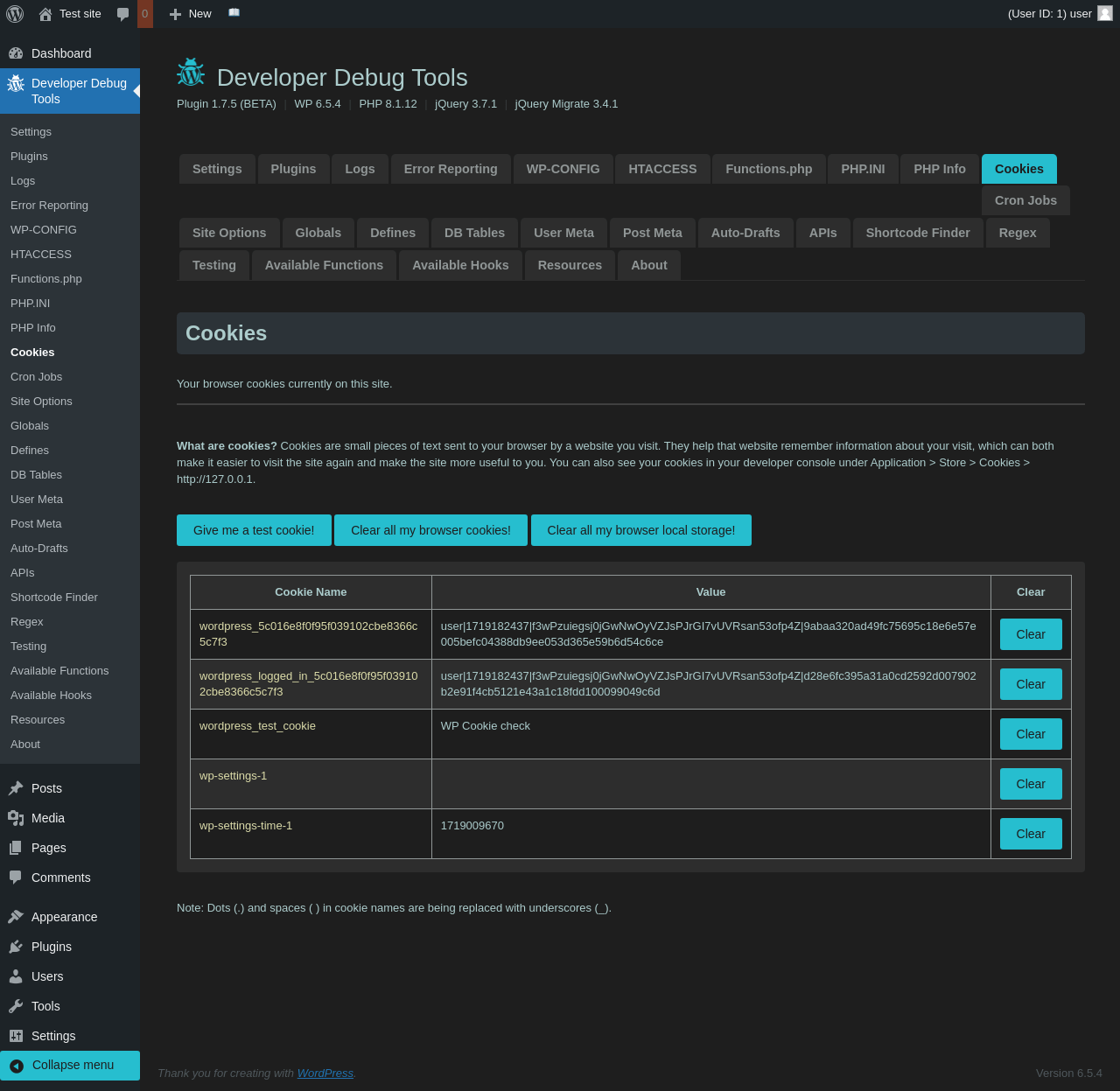Viewport: 1120px width, 1091px height.
Task: Open Appearance via paintbrush icon
Action: click(16, 917)
